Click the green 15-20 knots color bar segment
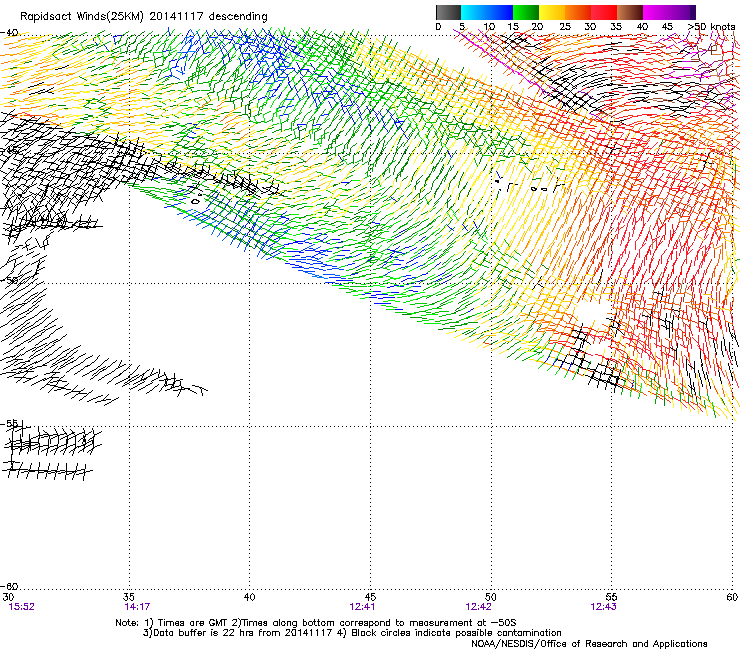This screenshot has width=740, height=650. coord(526,12)
